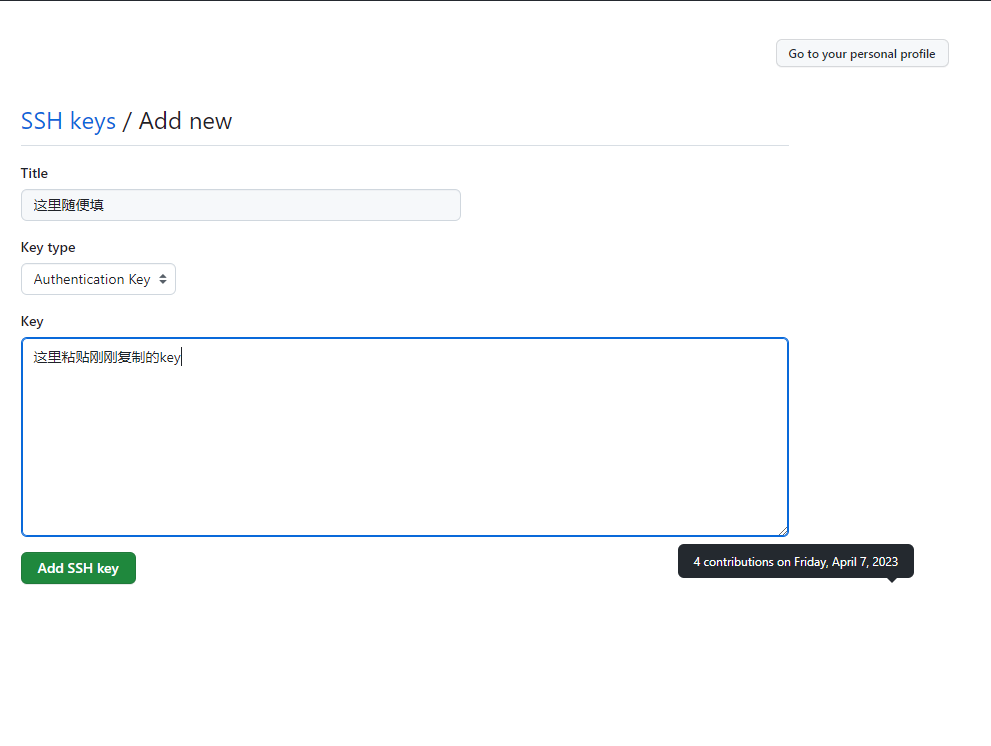The image size is (991, 746).
Task: Click the Title field label
Action: tap(34, 173)
